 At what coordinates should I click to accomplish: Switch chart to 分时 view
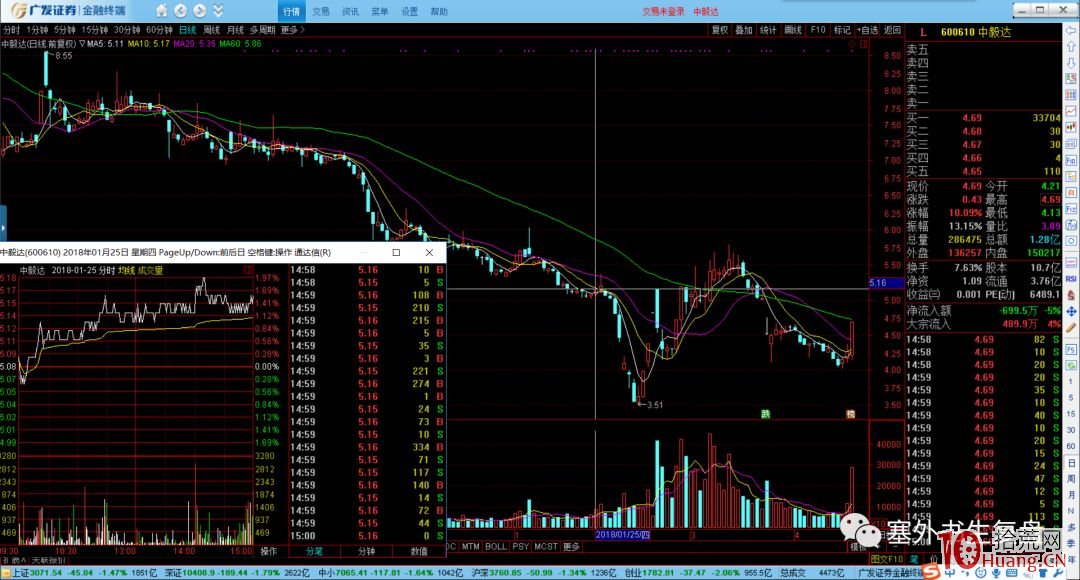[x=11, y=30]
